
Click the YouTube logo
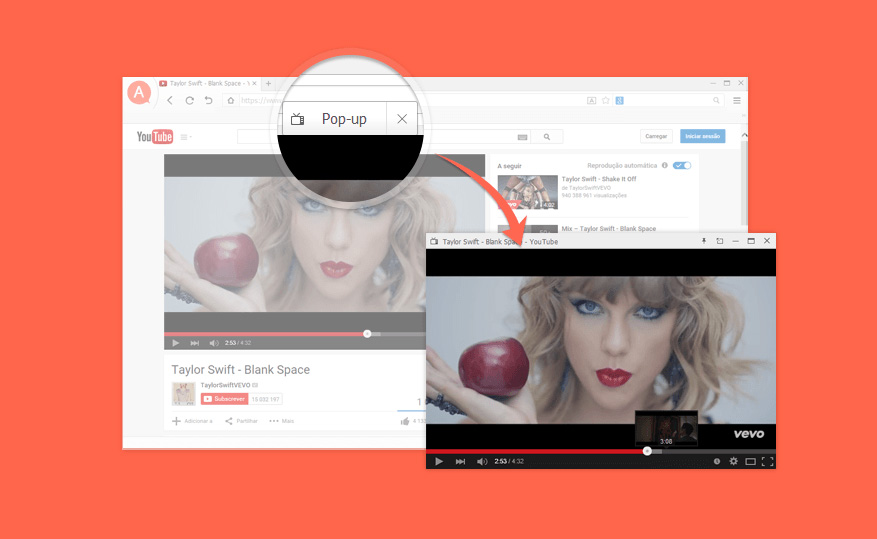155,136
